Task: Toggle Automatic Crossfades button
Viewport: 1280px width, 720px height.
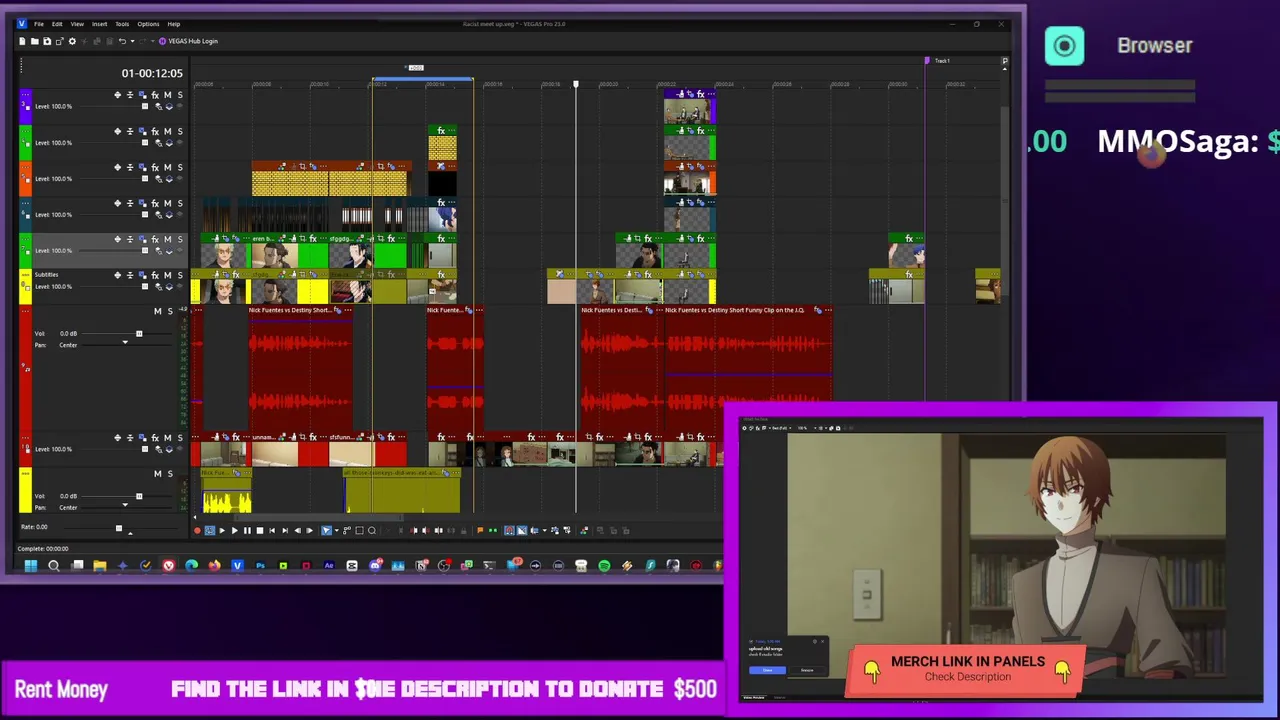Action: 521,530
